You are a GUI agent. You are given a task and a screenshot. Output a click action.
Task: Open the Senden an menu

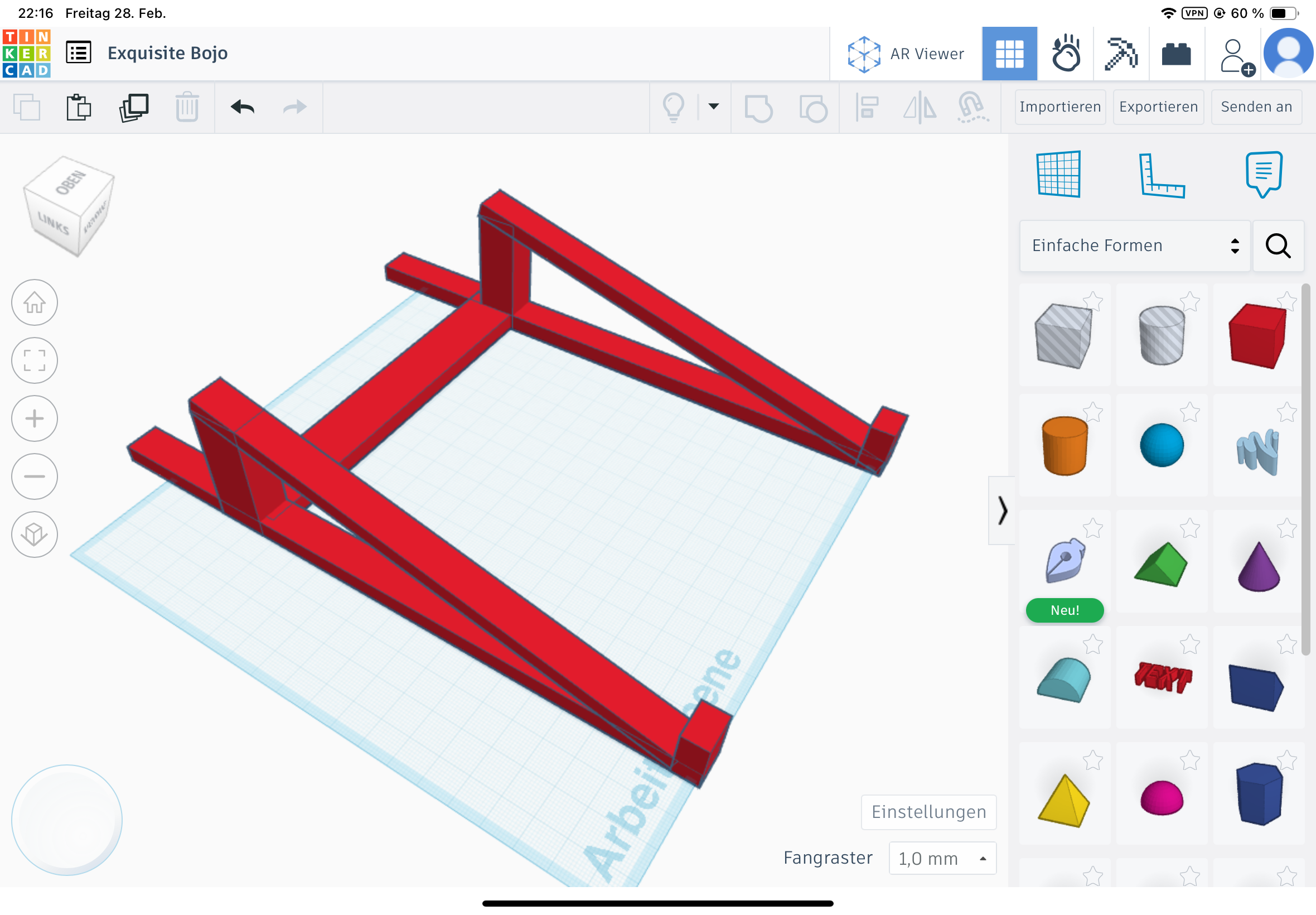(1256, 107)
